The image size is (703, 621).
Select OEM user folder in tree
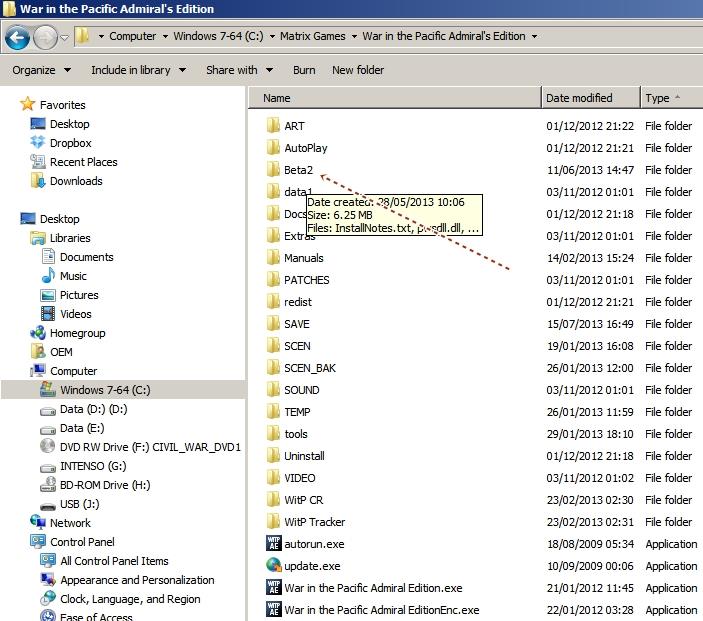(52, 352)
